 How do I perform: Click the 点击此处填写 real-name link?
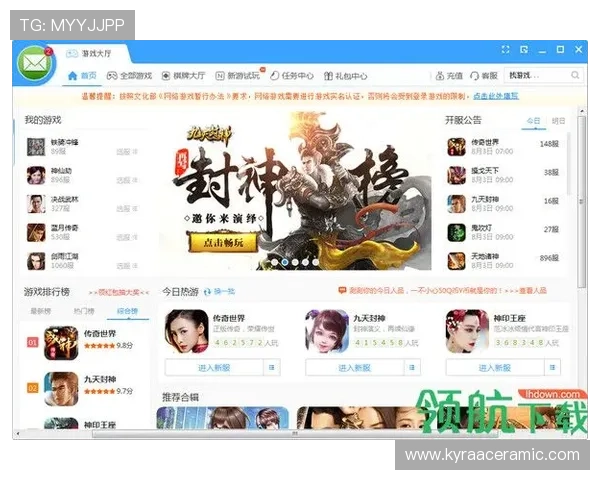pyautogui.click(x=496, y=96)
